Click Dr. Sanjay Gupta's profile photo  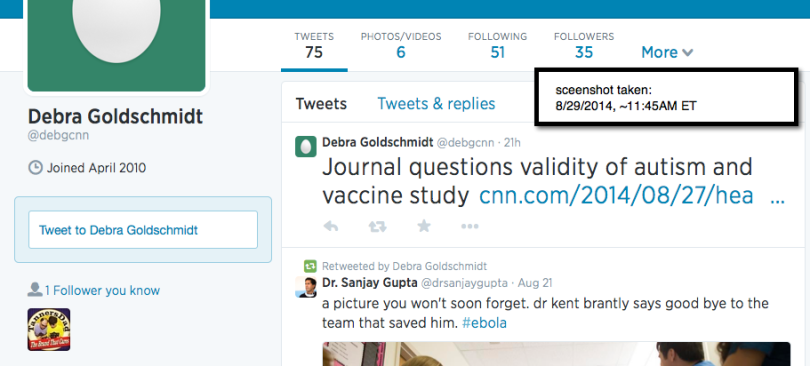tap(305, 287)
